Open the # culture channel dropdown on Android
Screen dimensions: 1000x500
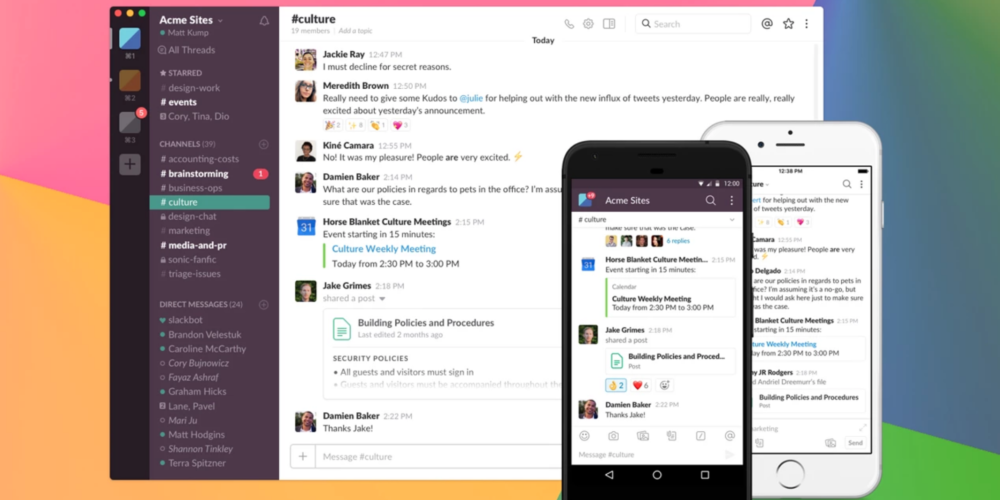pos(732,219)
